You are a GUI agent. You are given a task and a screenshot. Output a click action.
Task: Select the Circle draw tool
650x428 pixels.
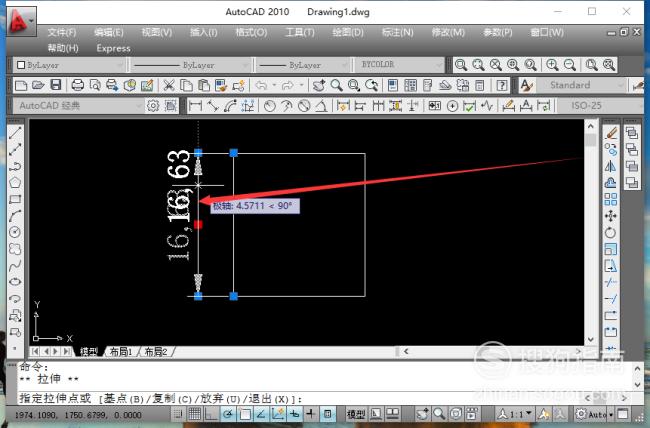click(x=15, y=232)
